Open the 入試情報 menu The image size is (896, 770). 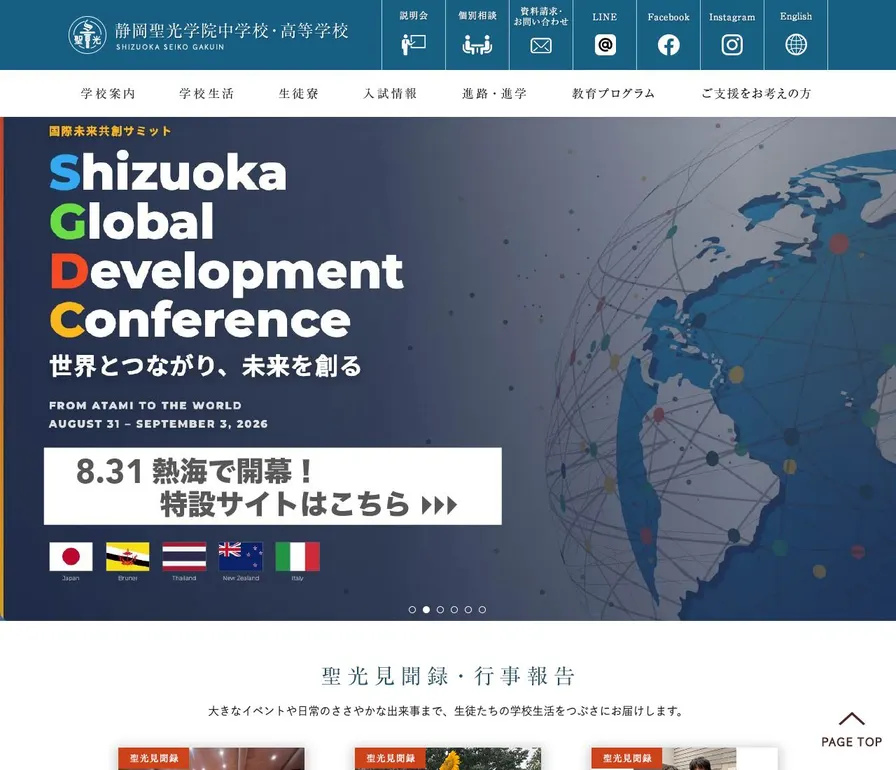pyautogui.click(x=390, y=93)
